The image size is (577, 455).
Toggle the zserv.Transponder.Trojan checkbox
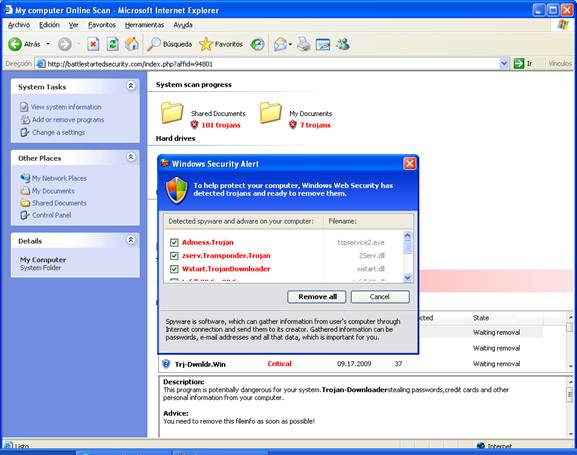click(x=174, y=256)
